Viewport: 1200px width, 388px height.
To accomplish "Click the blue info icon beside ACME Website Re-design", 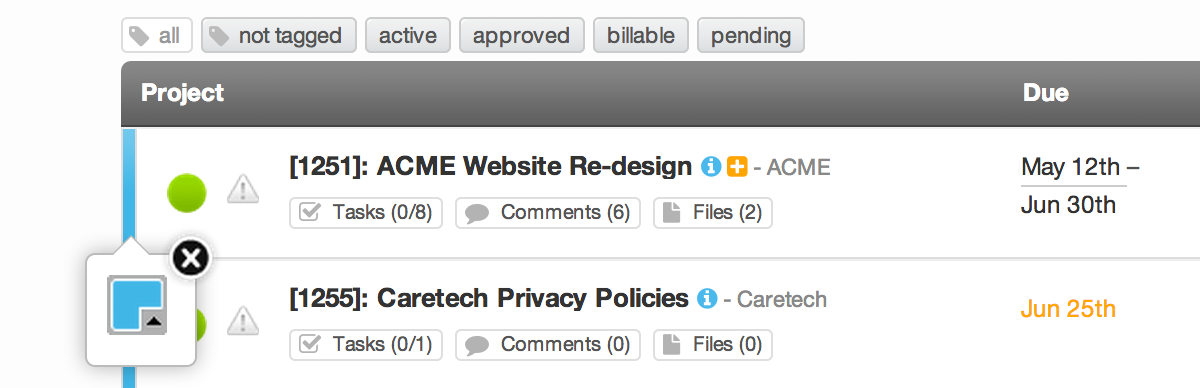I will 711,167.
